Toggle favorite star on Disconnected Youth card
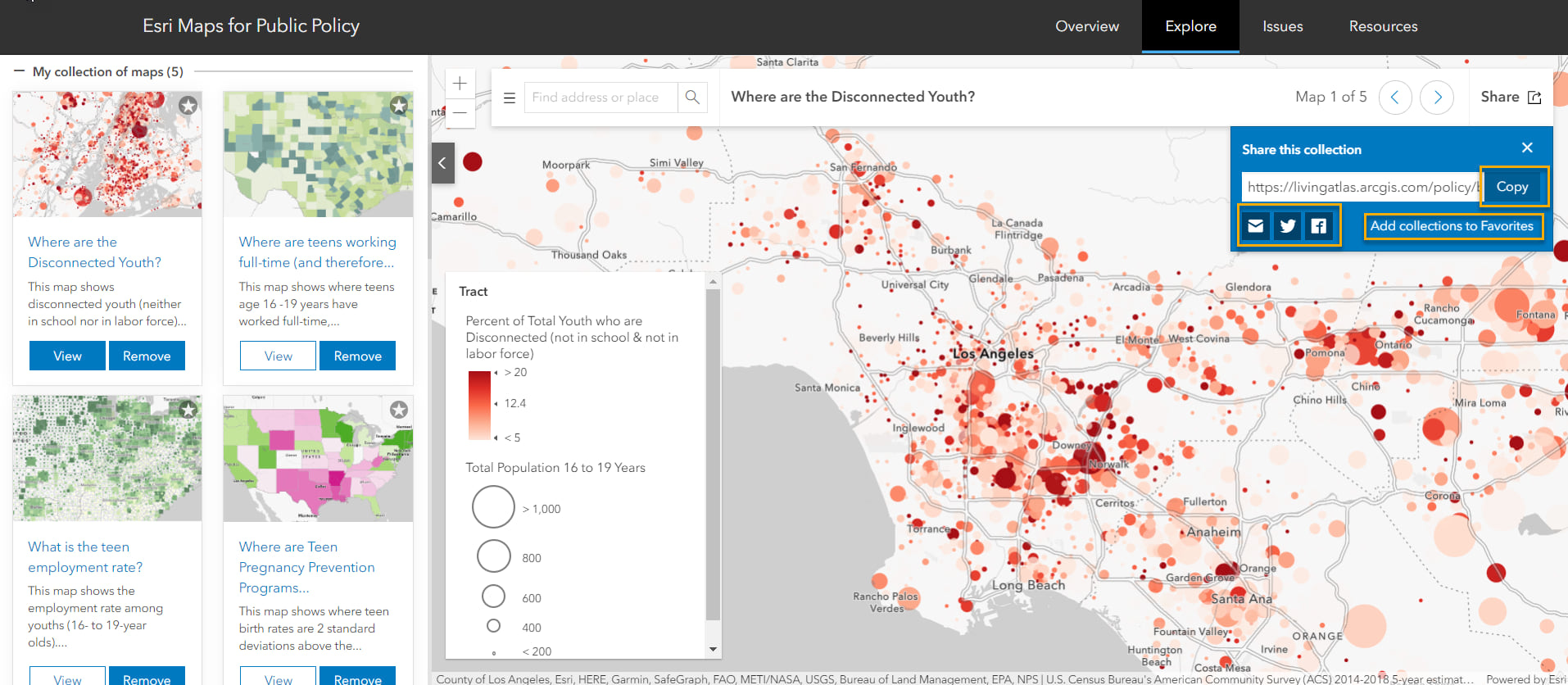1568x685 pixels. (188, 105)
